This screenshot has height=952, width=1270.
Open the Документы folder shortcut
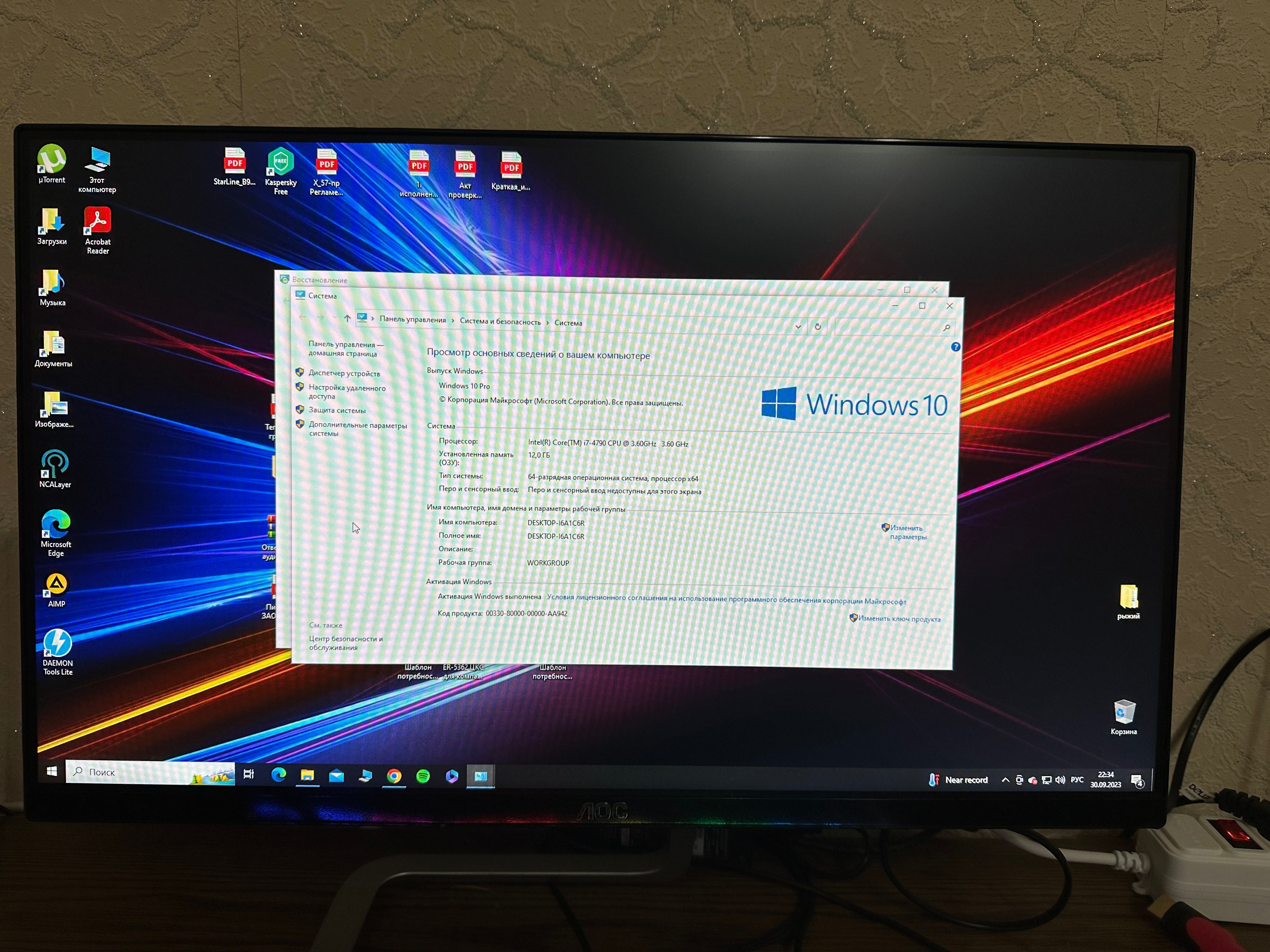(x=54, y=349)
